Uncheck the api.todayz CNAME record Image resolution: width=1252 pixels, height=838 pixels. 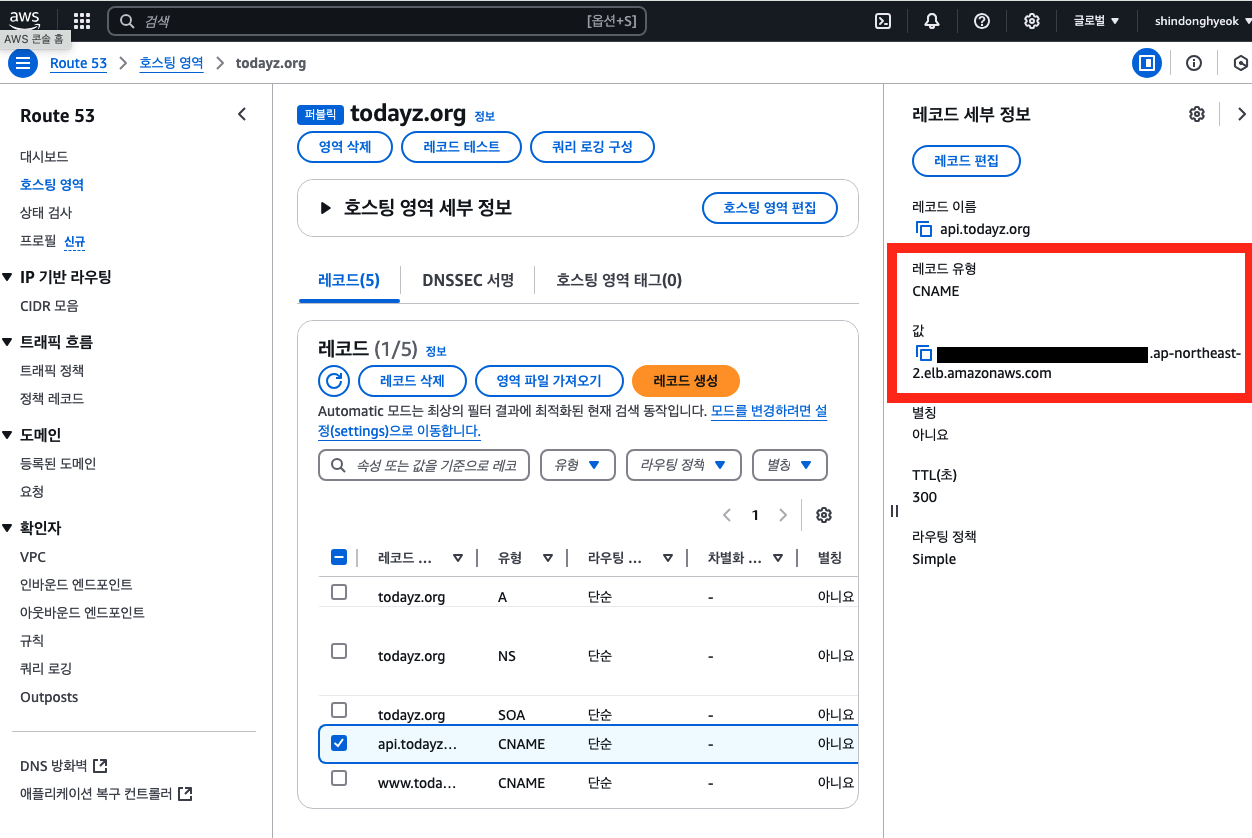coord(339,743)
